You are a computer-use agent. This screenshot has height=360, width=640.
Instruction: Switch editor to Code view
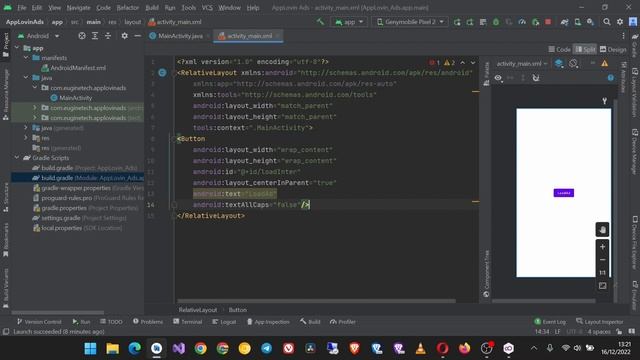pos(559,49)
